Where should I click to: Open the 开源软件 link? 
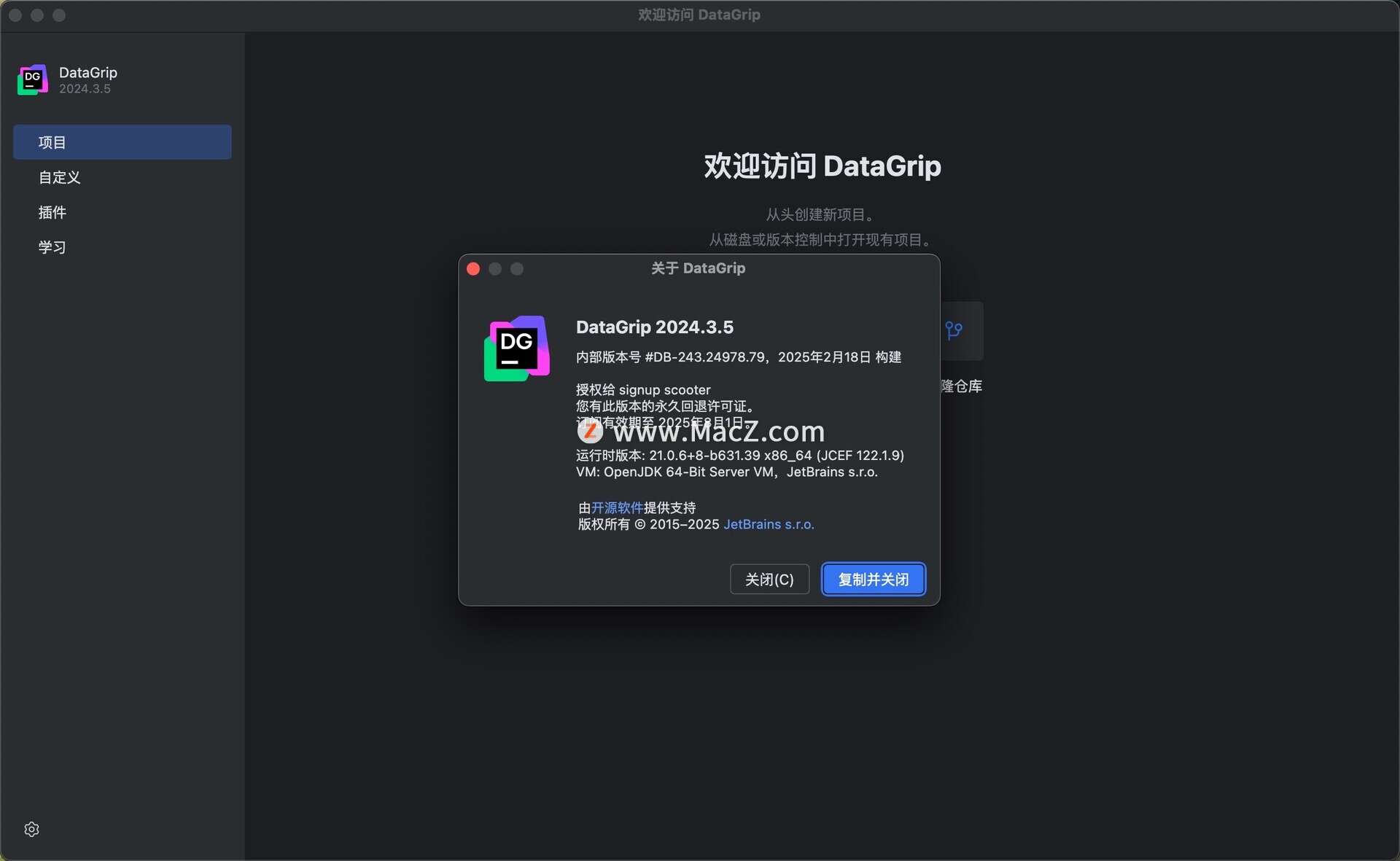pyautogui.click(x=617, y=507)
